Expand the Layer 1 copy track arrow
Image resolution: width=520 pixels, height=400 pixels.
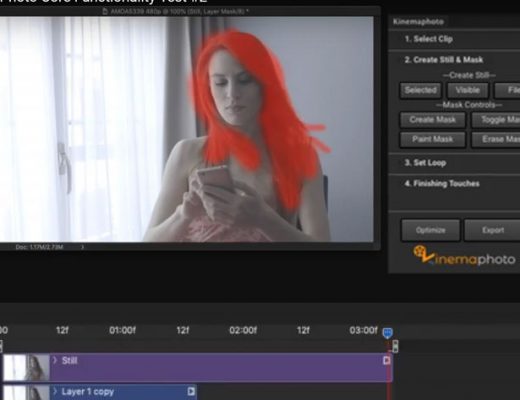pyautogui.click(x=55, y=391)
